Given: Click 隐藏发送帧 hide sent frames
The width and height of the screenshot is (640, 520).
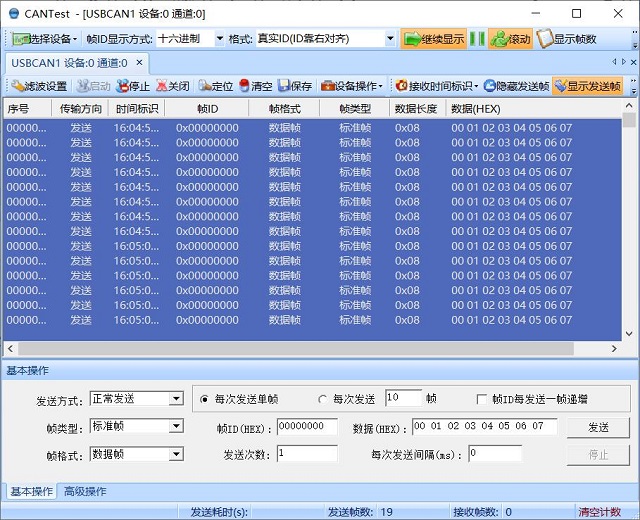Looking at the screenshot, I should tap(516, 86).
